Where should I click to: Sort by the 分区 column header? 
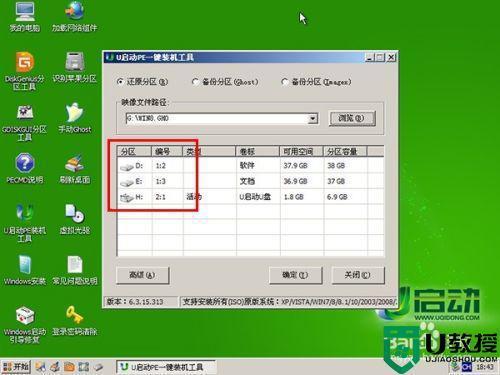tap(134, 152)
